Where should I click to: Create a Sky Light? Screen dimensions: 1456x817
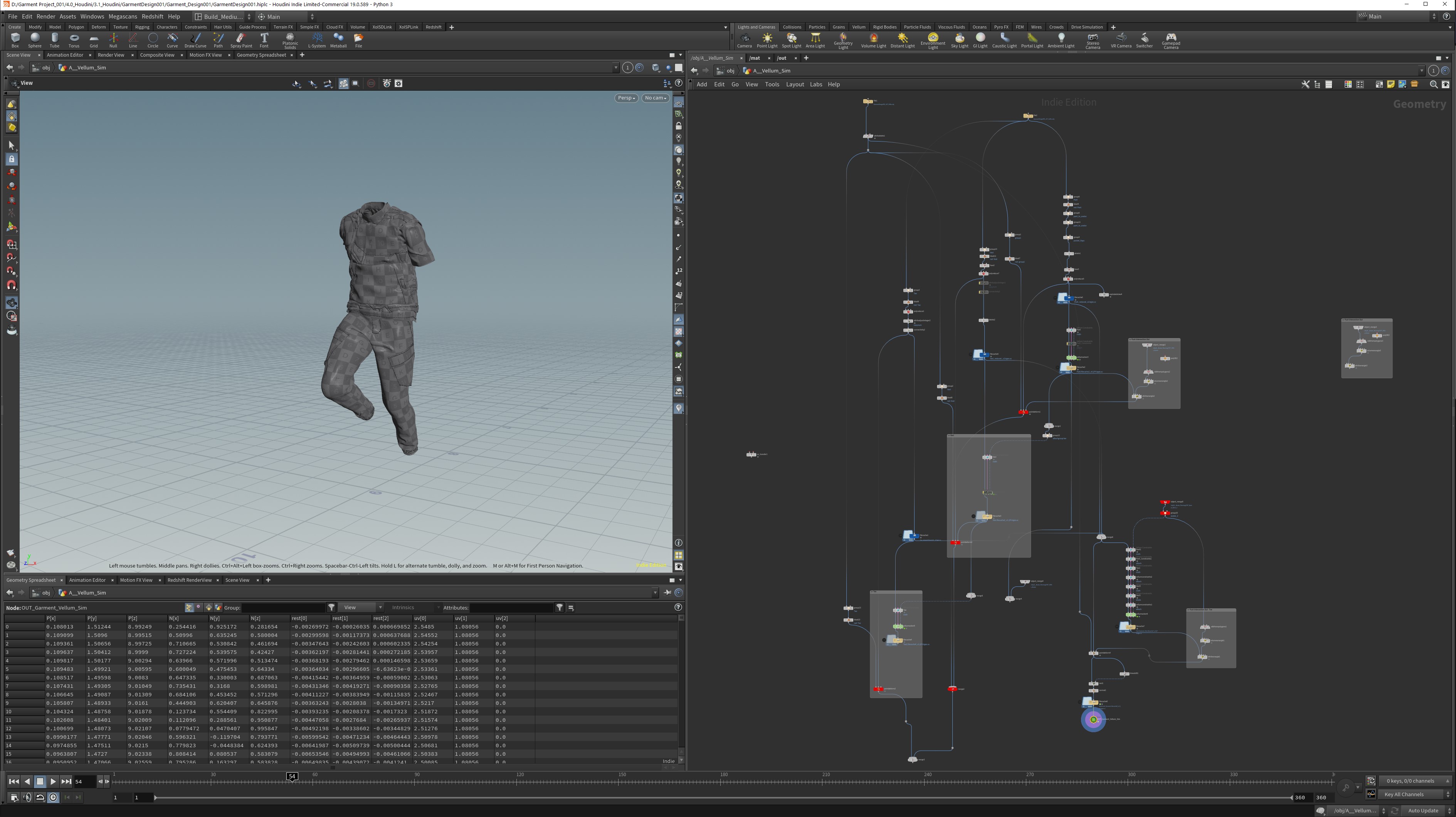tap(959, 40)
